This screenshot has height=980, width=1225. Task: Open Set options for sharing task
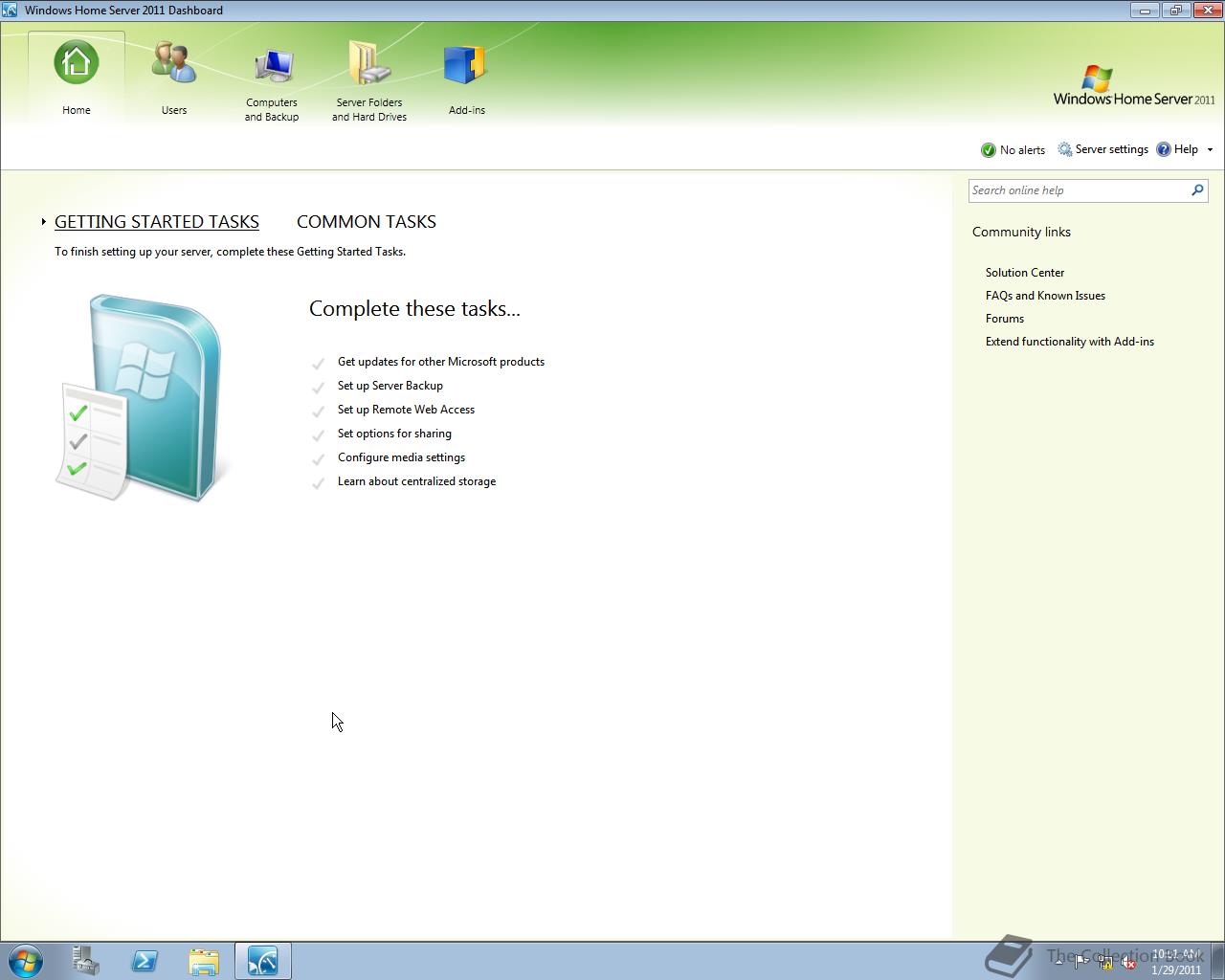click(394, 434)
